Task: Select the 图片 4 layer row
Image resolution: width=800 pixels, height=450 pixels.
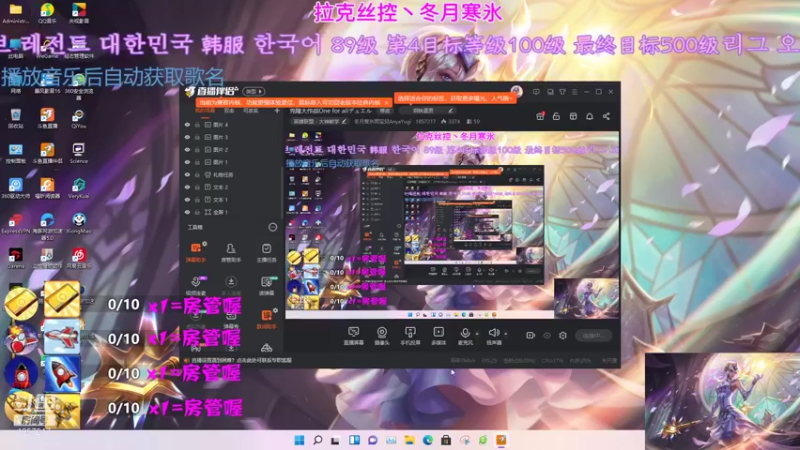Action: 231,124
